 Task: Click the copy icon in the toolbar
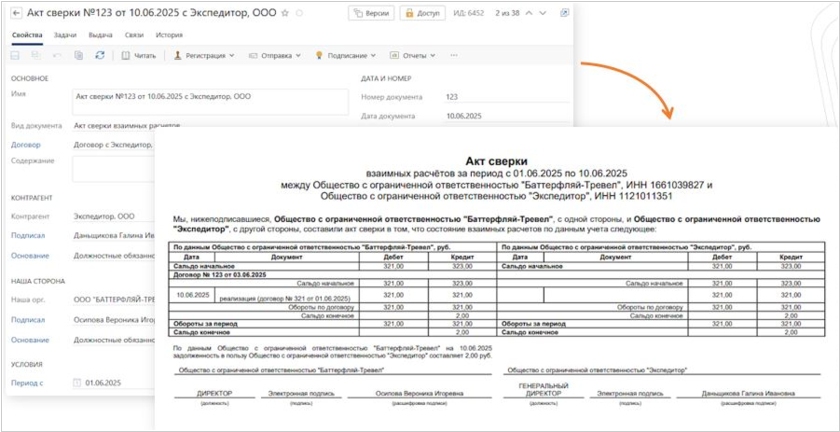coord(78,55)
